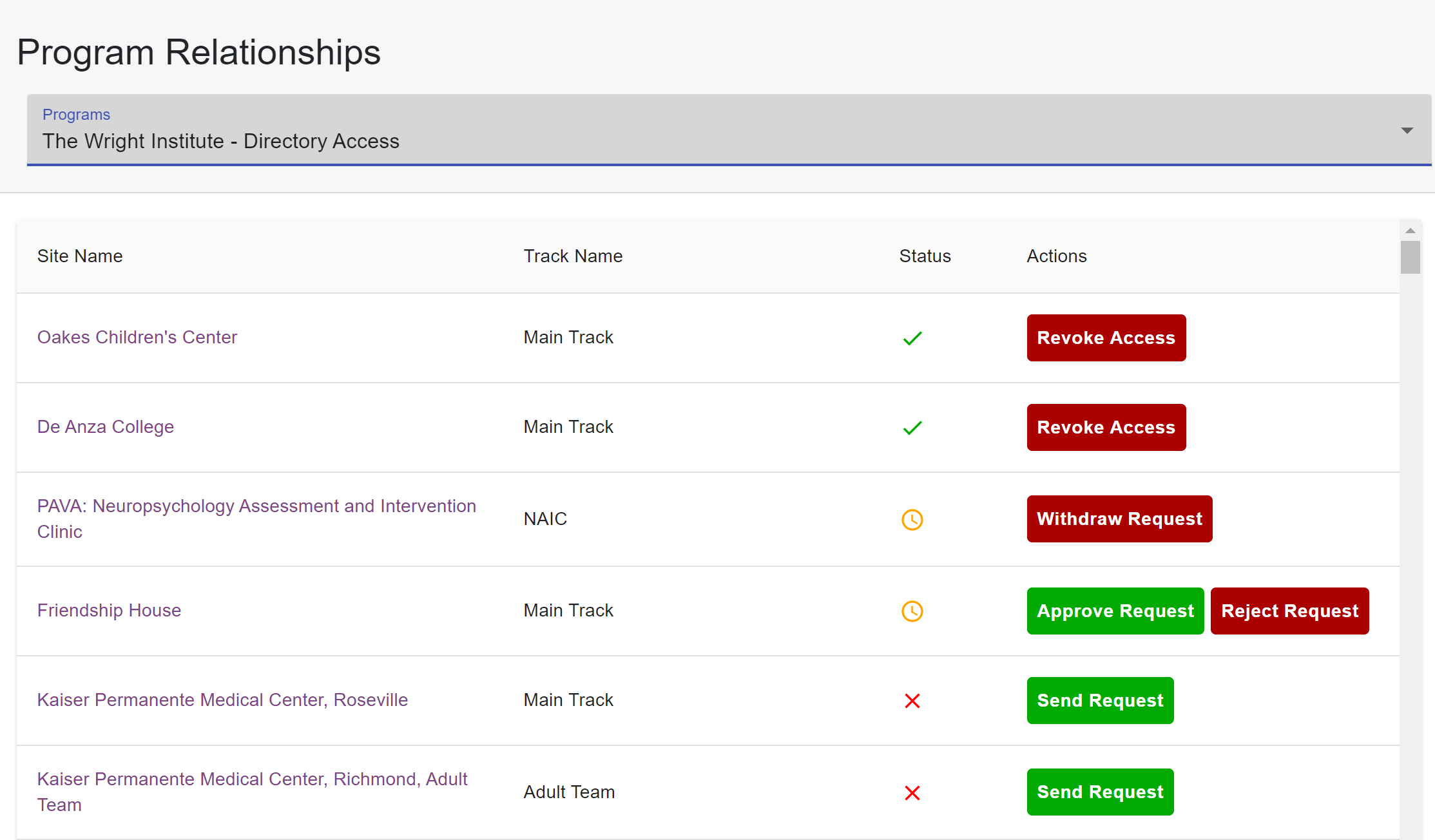Open PAVA Neuropsychology Assessment clinic link
Viewport: 1435px width, 840px height.
click(256, 519)
